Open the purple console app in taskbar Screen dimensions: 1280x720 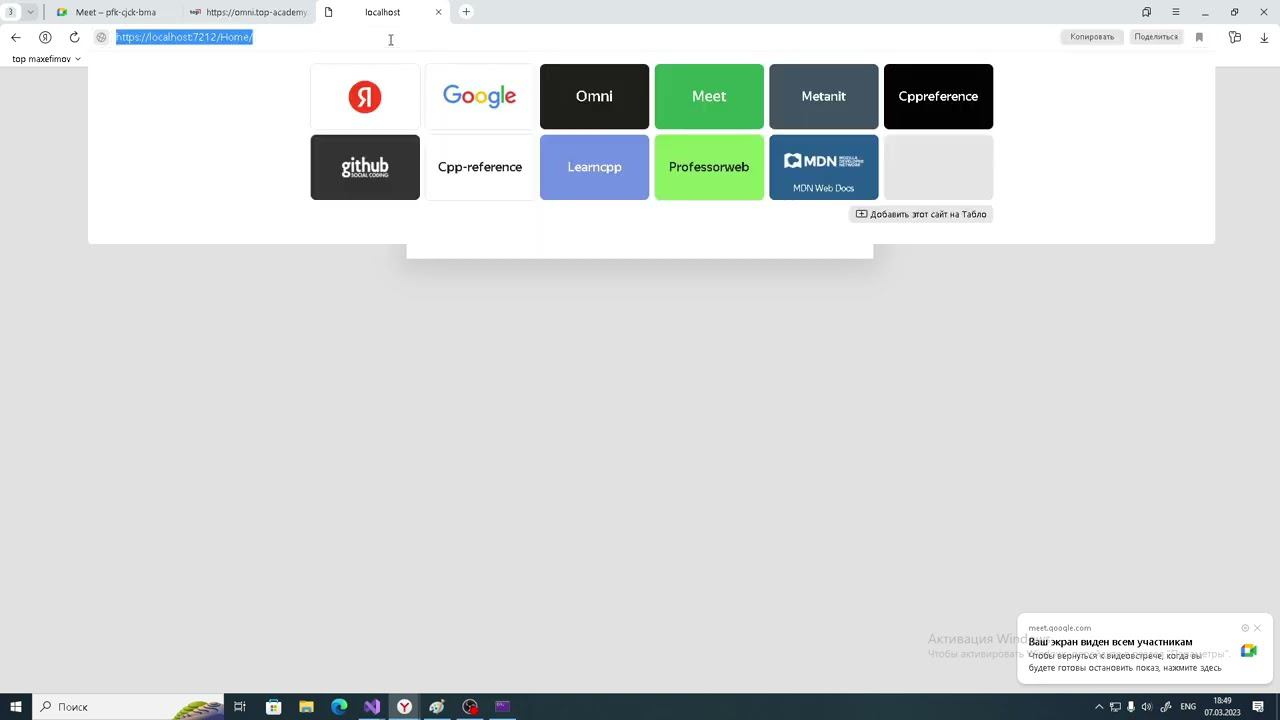pyautogui.click(x=503, y=707)
